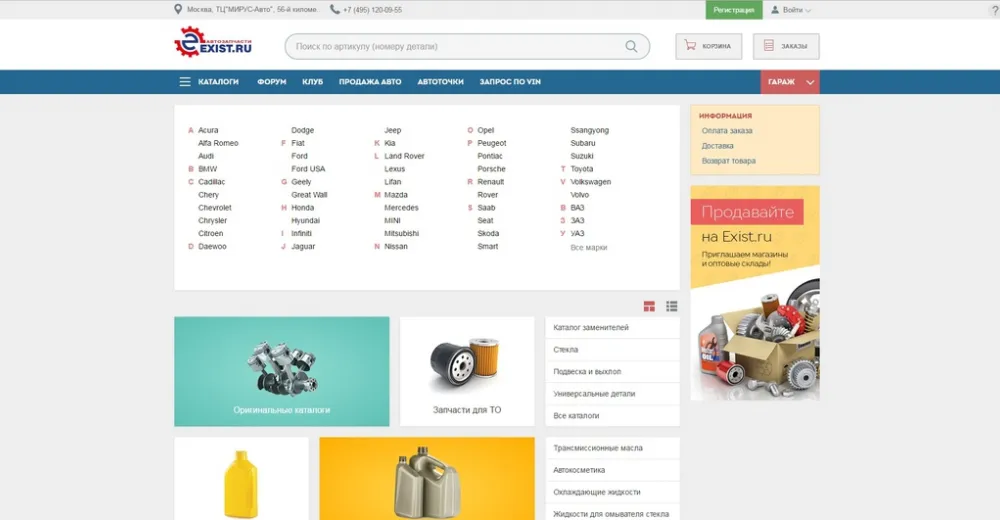Open Все каталоги
The height and width of the screenshot is (520, 1000).
click(612, 415)
